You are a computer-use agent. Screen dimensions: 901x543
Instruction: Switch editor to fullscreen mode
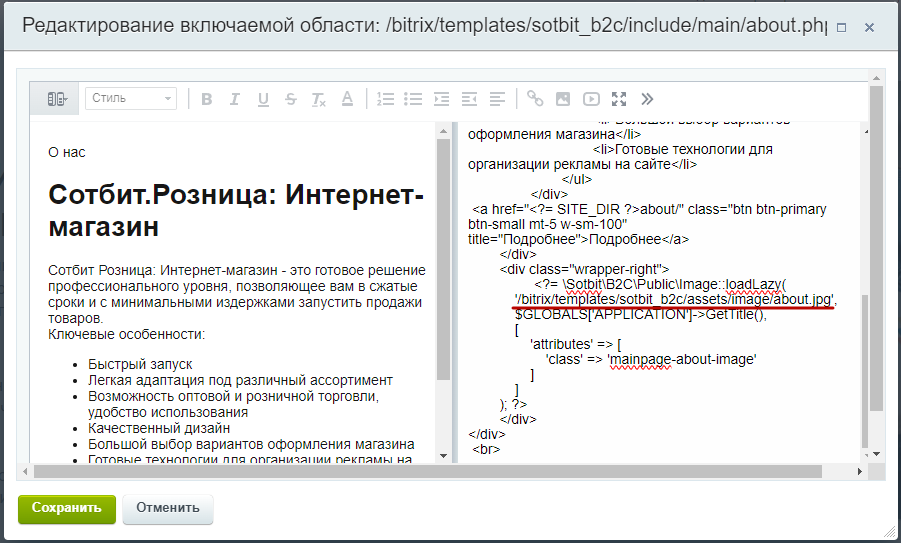pos(619,99)
